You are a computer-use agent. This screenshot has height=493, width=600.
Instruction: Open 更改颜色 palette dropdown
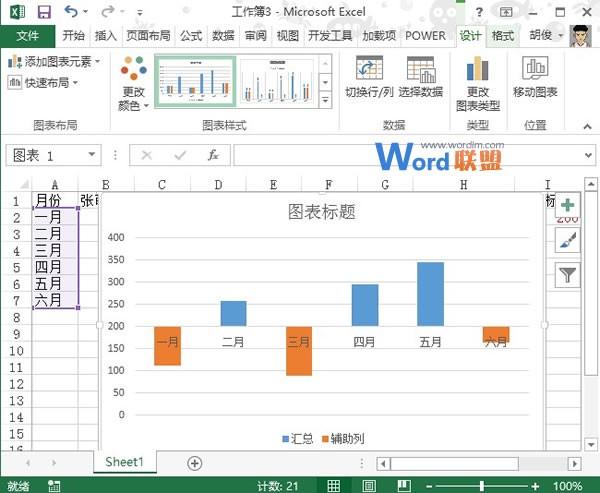(x=134, y=83)
